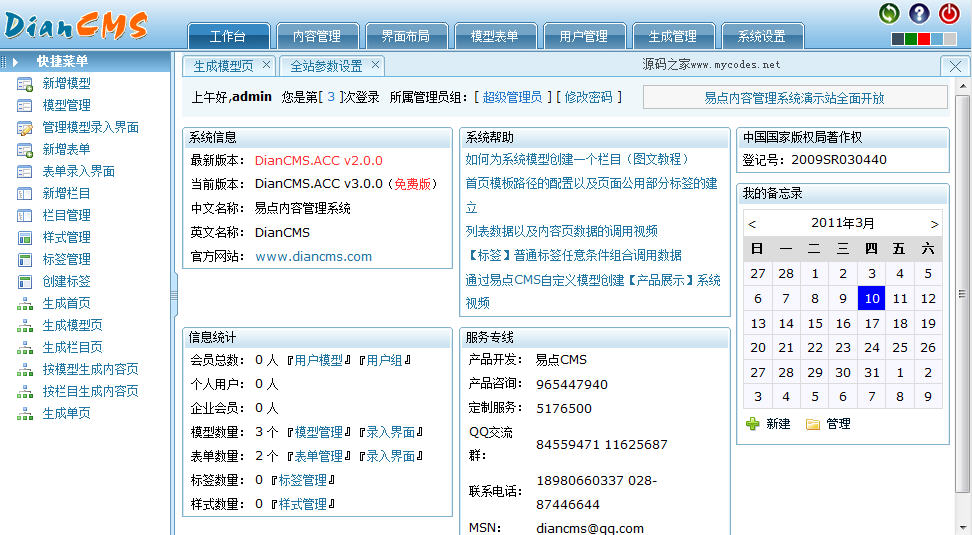Click icon beside 创建标签
This screenshot has height=535, width=972.
(25, 281)
